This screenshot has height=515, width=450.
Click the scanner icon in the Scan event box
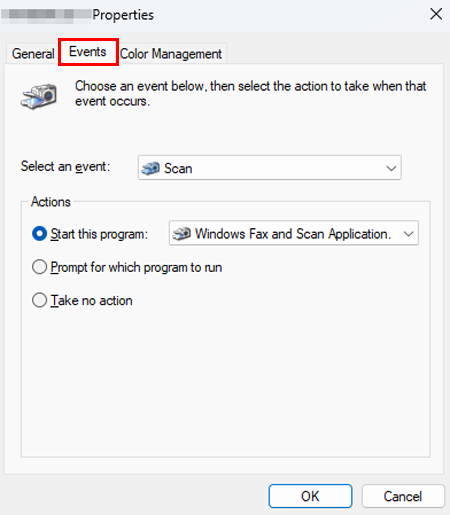click(x=150, y=168)
